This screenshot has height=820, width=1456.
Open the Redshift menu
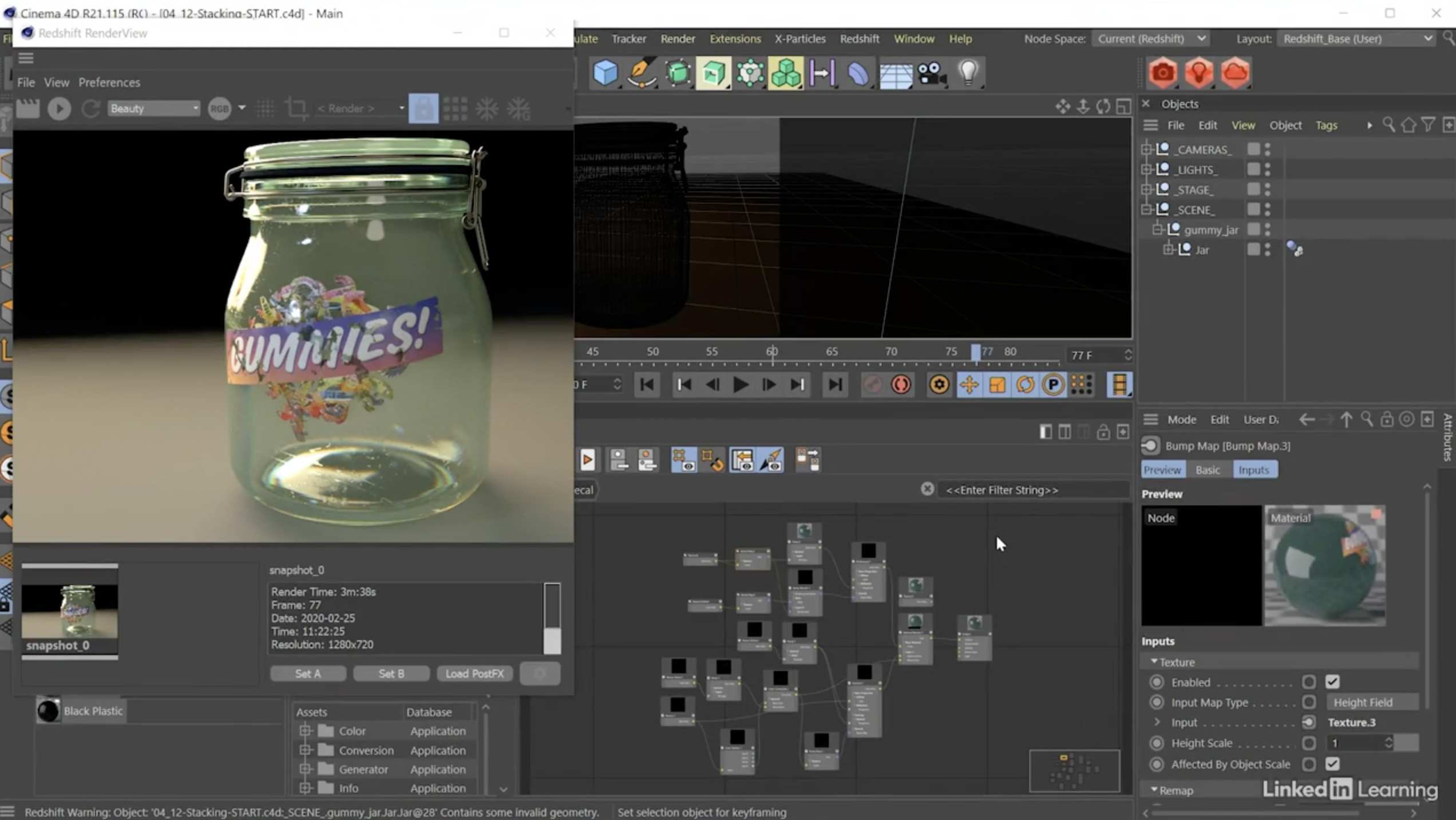point(858,38)
